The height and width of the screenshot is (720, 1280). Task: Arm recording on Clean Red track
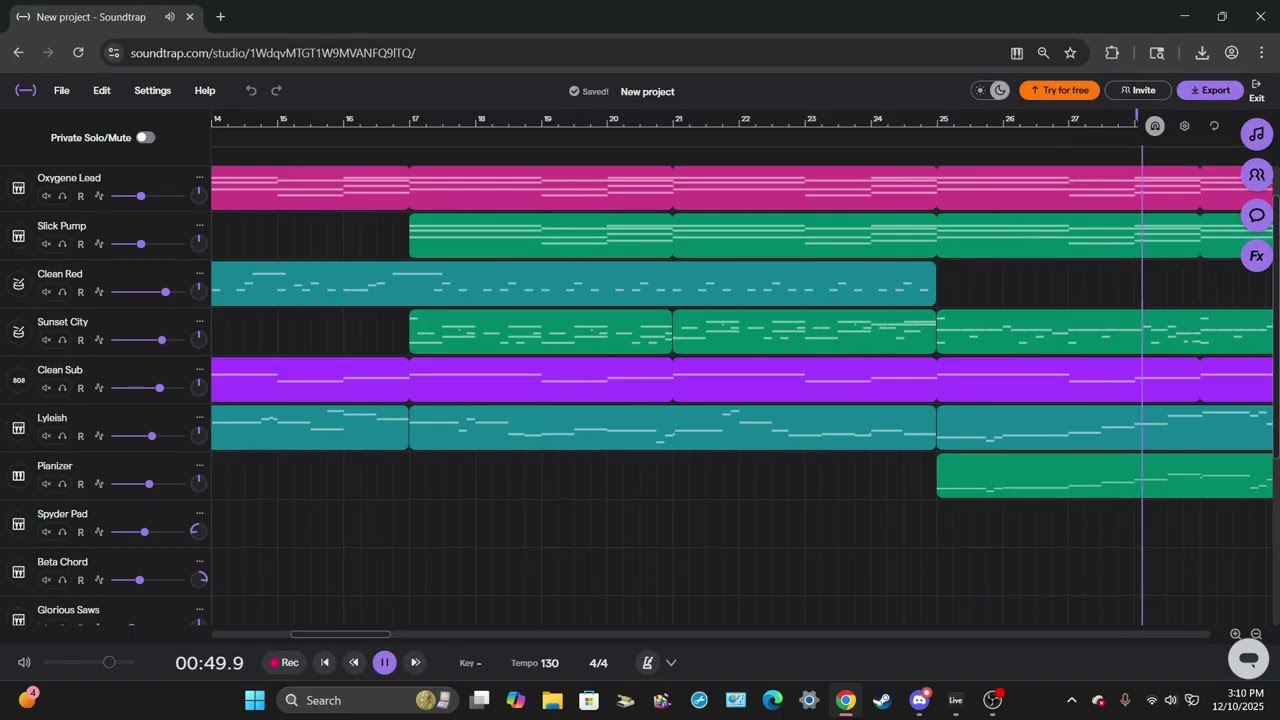point(81,292)
